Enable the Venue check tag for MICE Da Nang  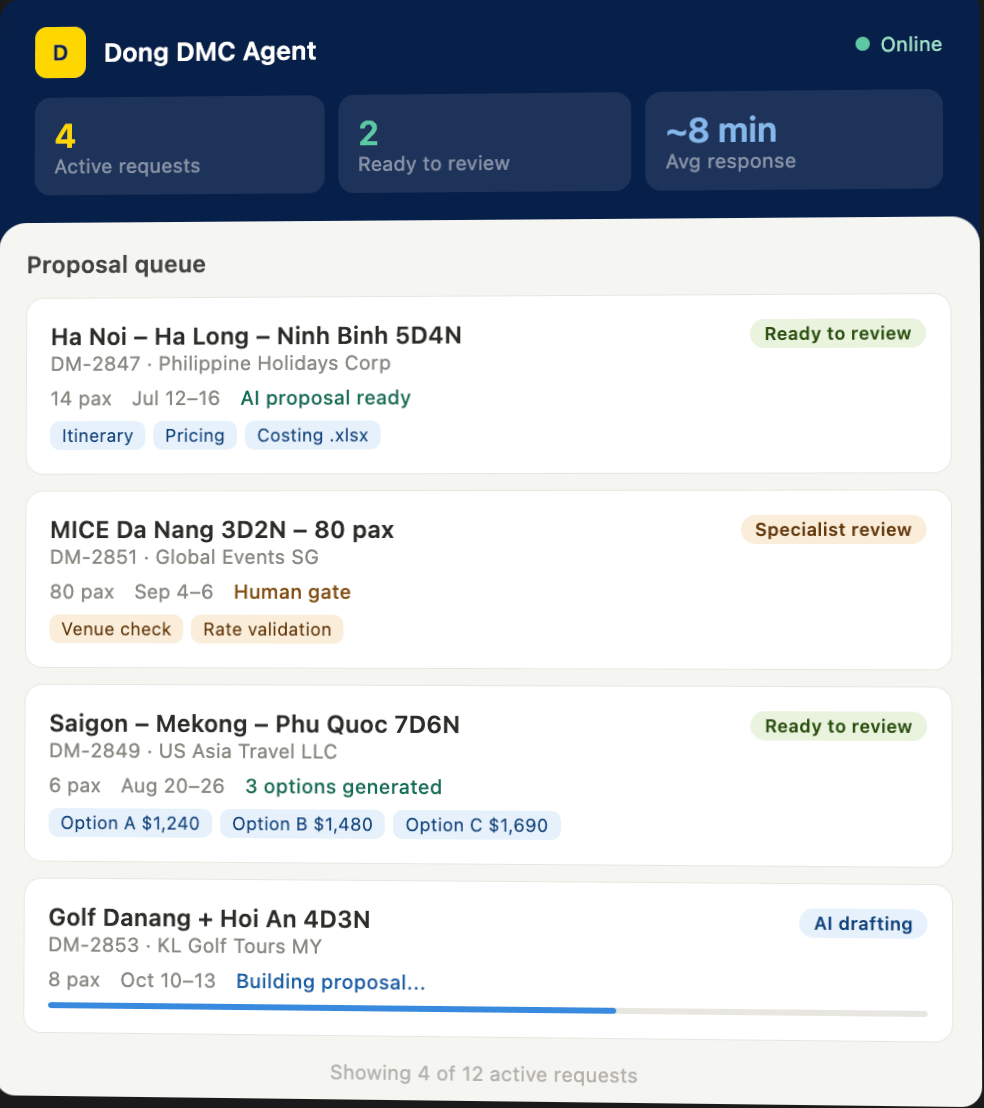116,629
